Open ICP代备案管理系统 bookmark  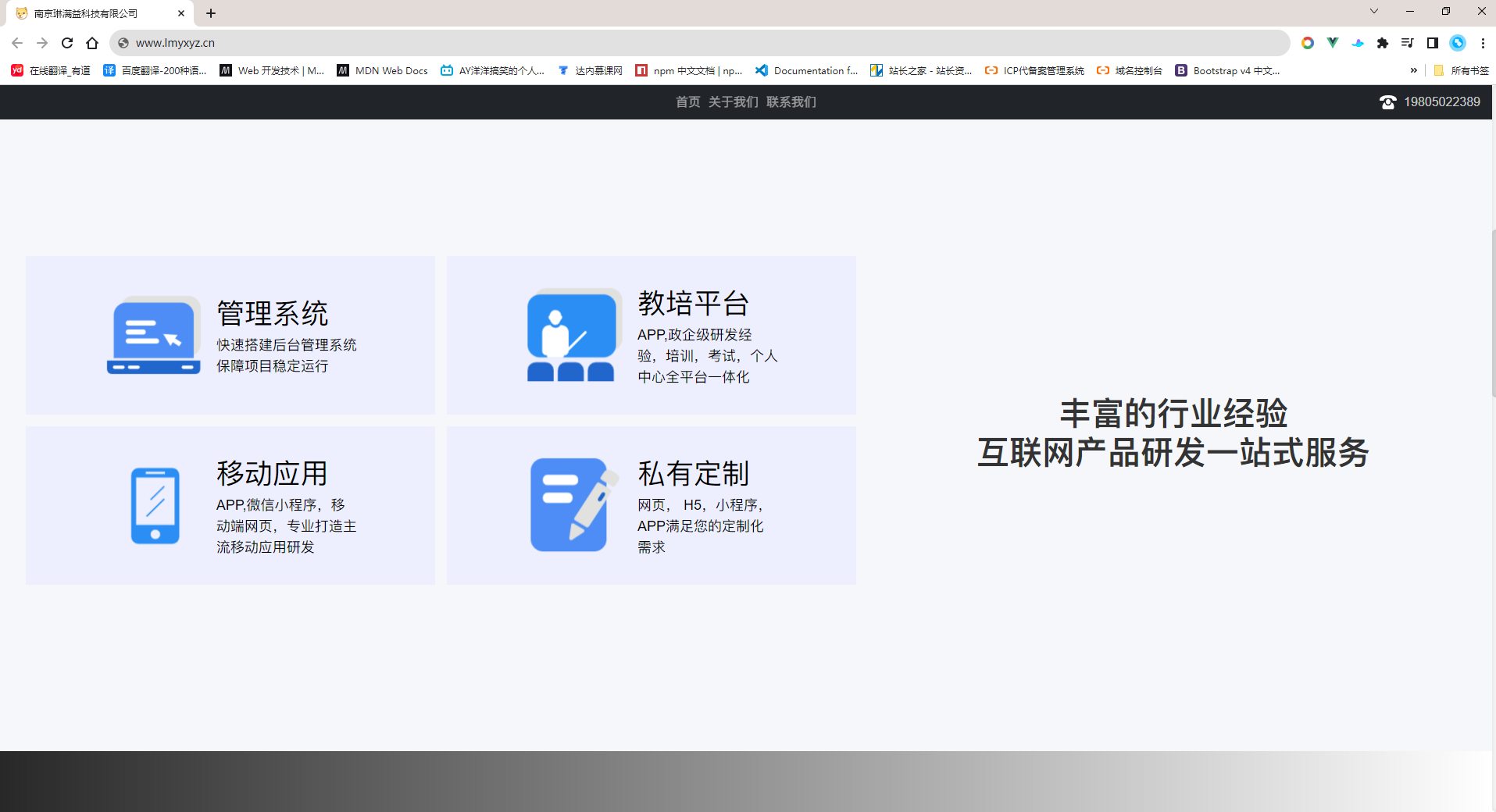[x=1035, y=70]
